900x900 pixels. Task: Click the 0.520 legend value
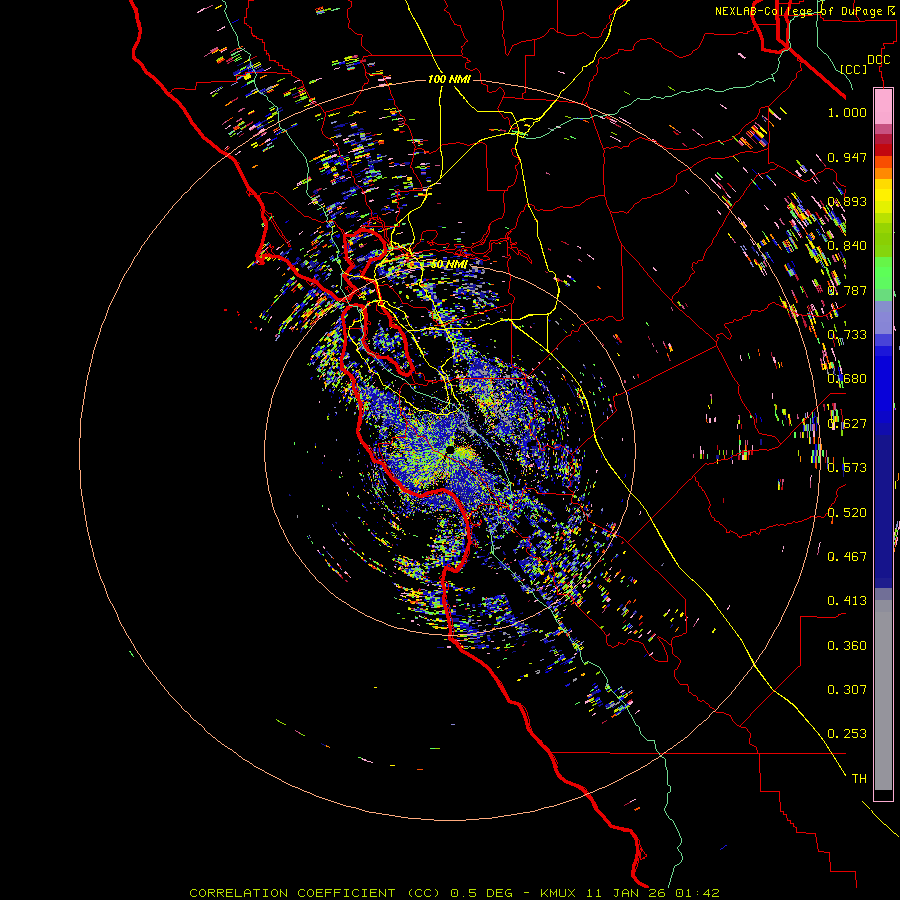pyautogui.click(x=847, y=512)
